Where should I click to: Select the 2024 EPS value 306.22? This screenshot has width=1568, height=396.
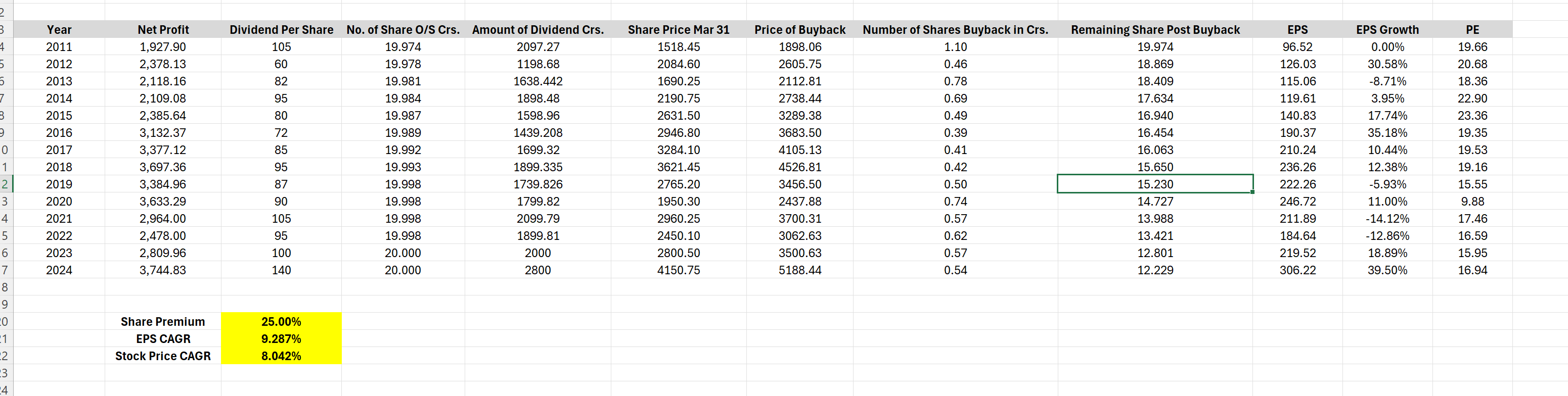pyautogui.click(x=1297, y=270)
